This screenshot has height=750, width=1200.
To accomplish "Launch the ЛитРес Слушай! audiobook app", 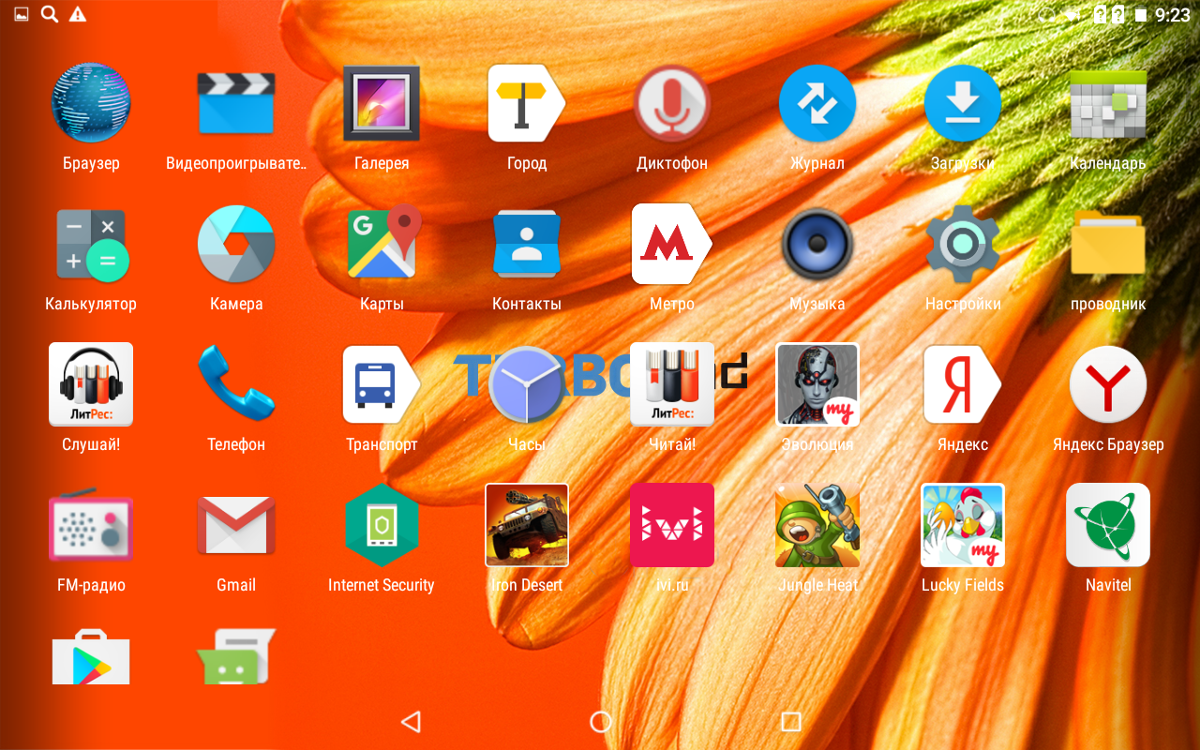I will click(x=91, y=384).
